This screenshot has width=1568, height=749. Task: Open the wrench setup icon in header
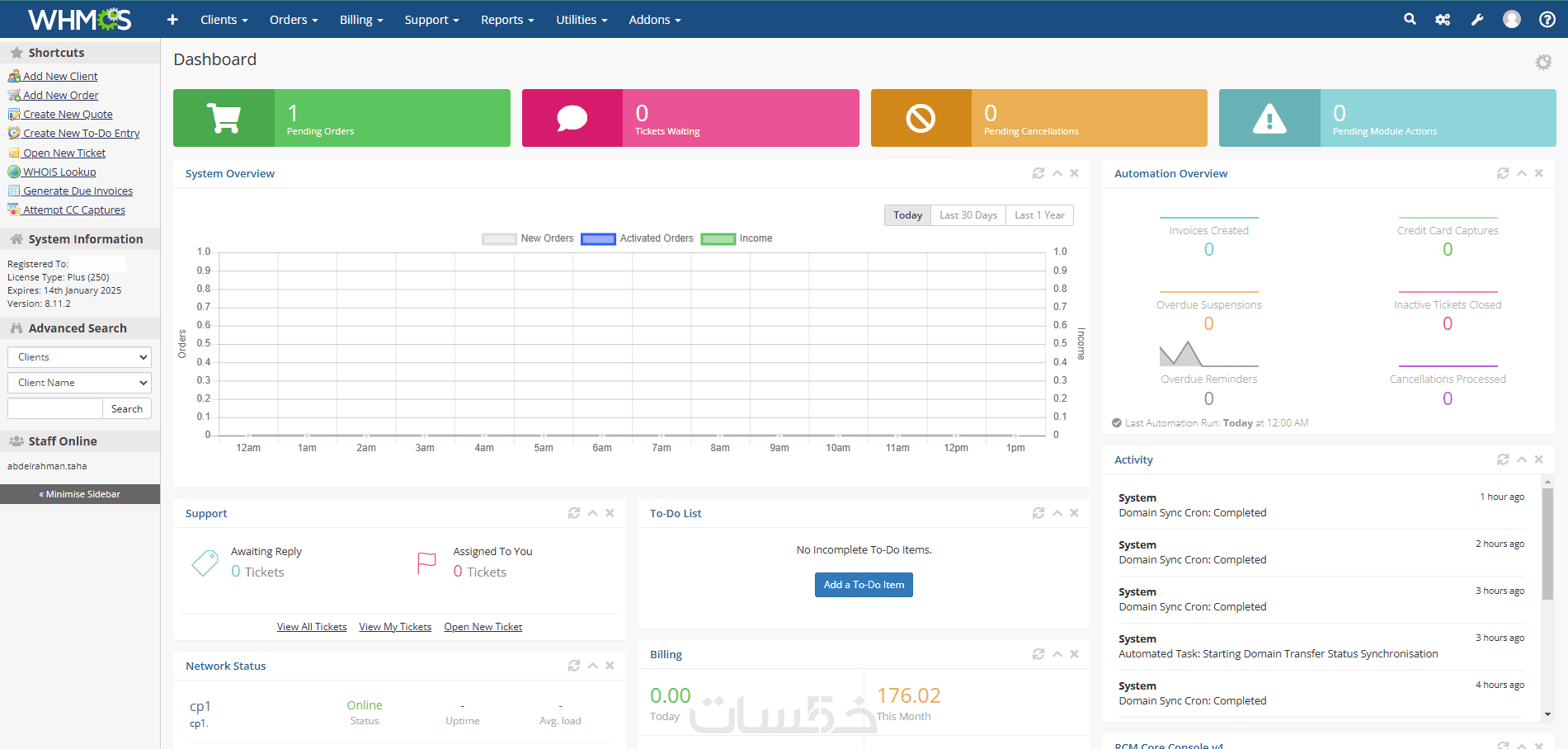pos(1477,19)
